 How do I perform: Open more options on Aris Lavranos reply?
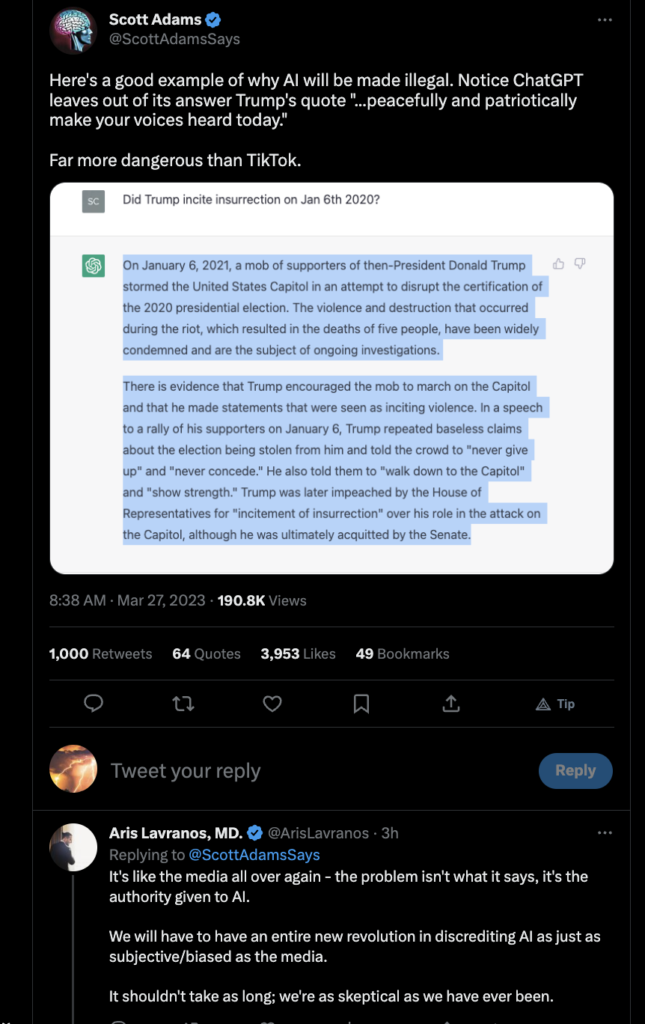point(605,833)
